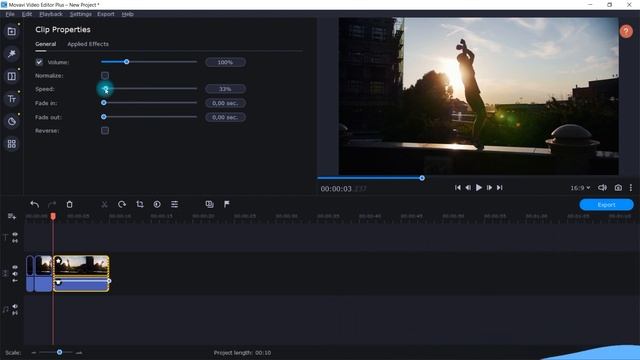640x360 pixels.
Task: Enable the Normalize checkbox
Action: 105,76
